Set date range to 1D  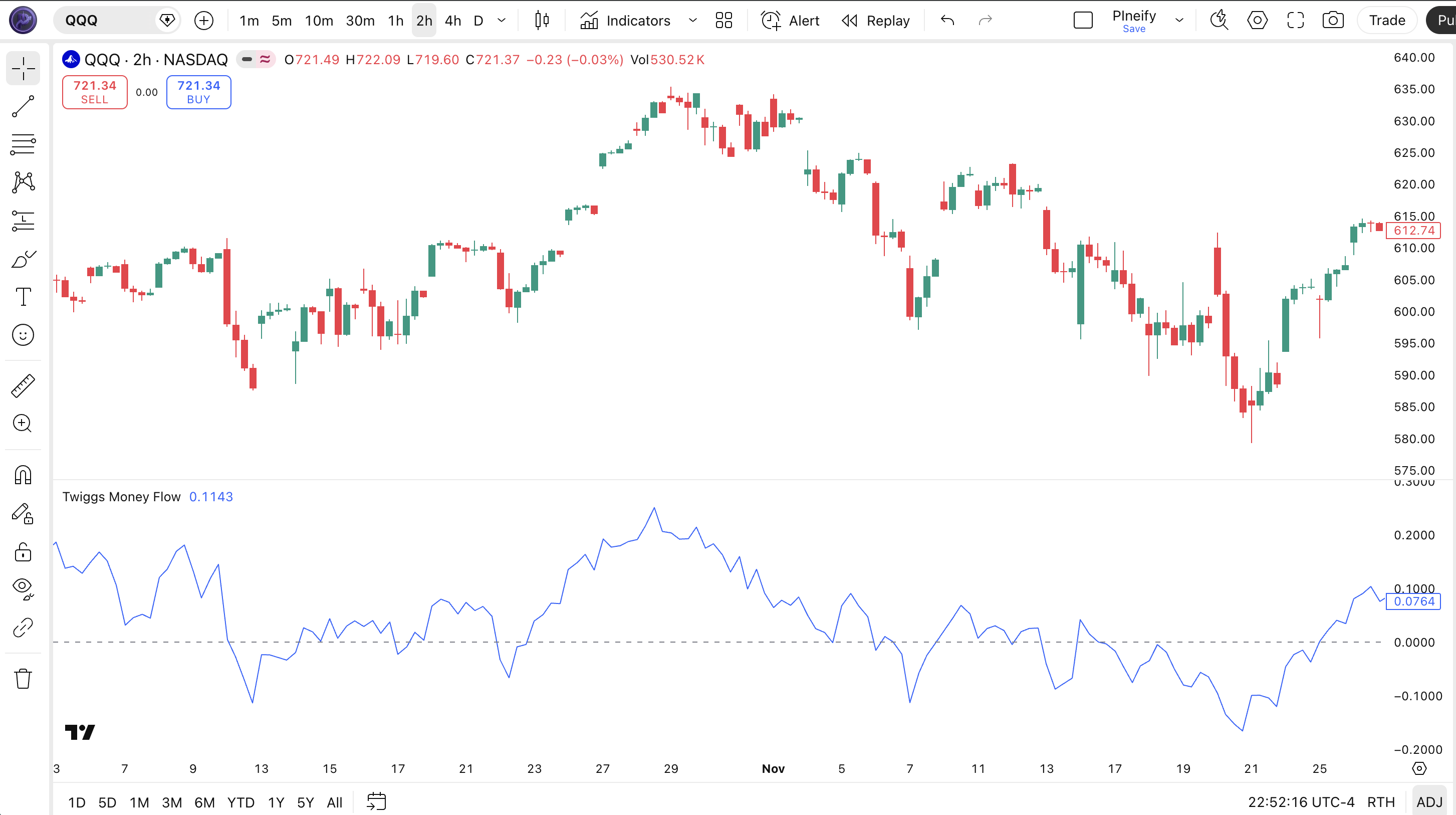tap(76, 802)
